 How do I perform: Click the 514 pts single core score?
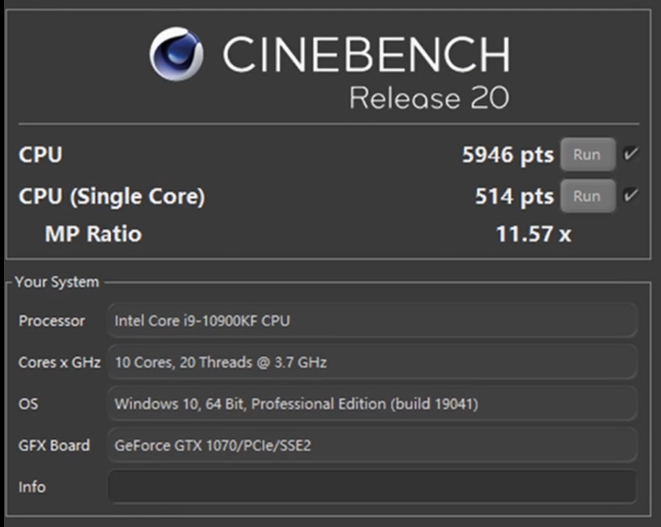coord(514,196)
